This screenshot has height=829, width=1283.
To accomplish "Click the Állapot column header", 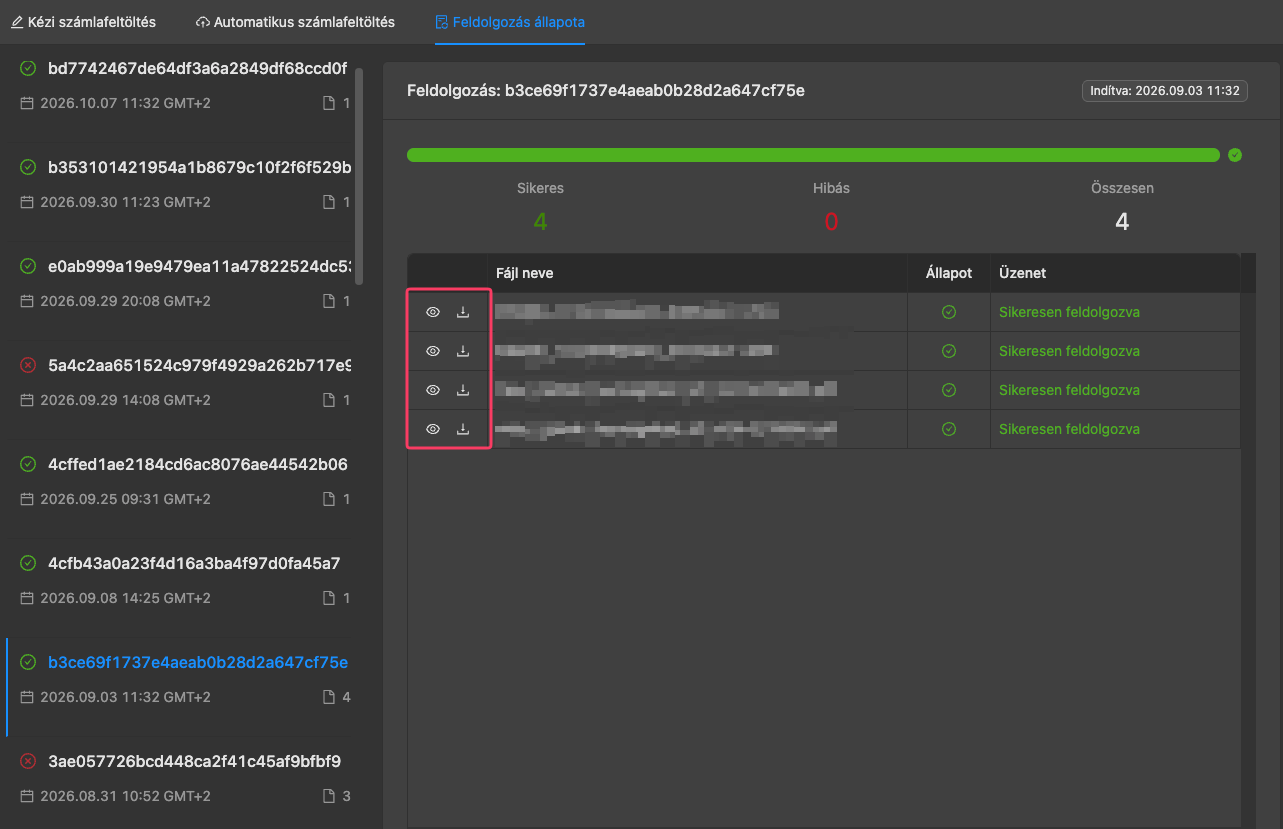I will (x=949, y=273).
